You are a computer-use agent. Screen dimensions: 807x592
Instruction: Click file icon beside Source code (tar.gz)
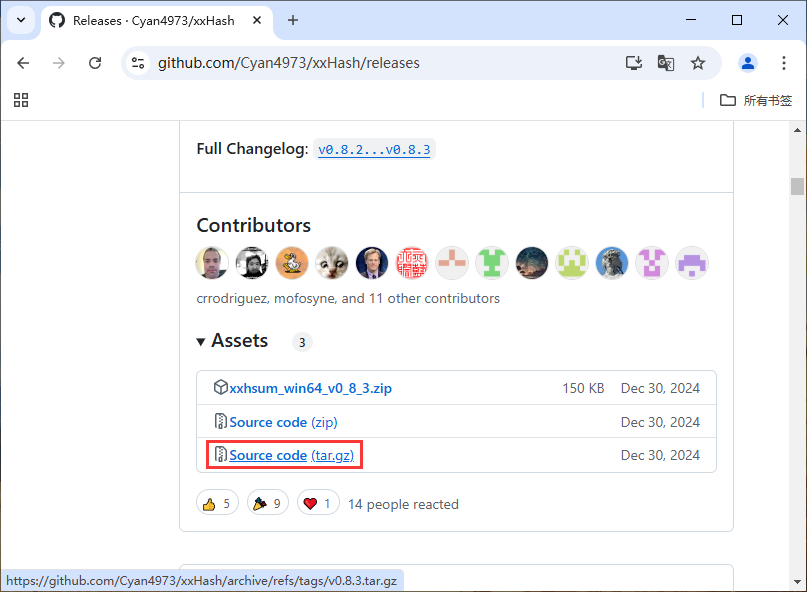[x=220, y=454]
